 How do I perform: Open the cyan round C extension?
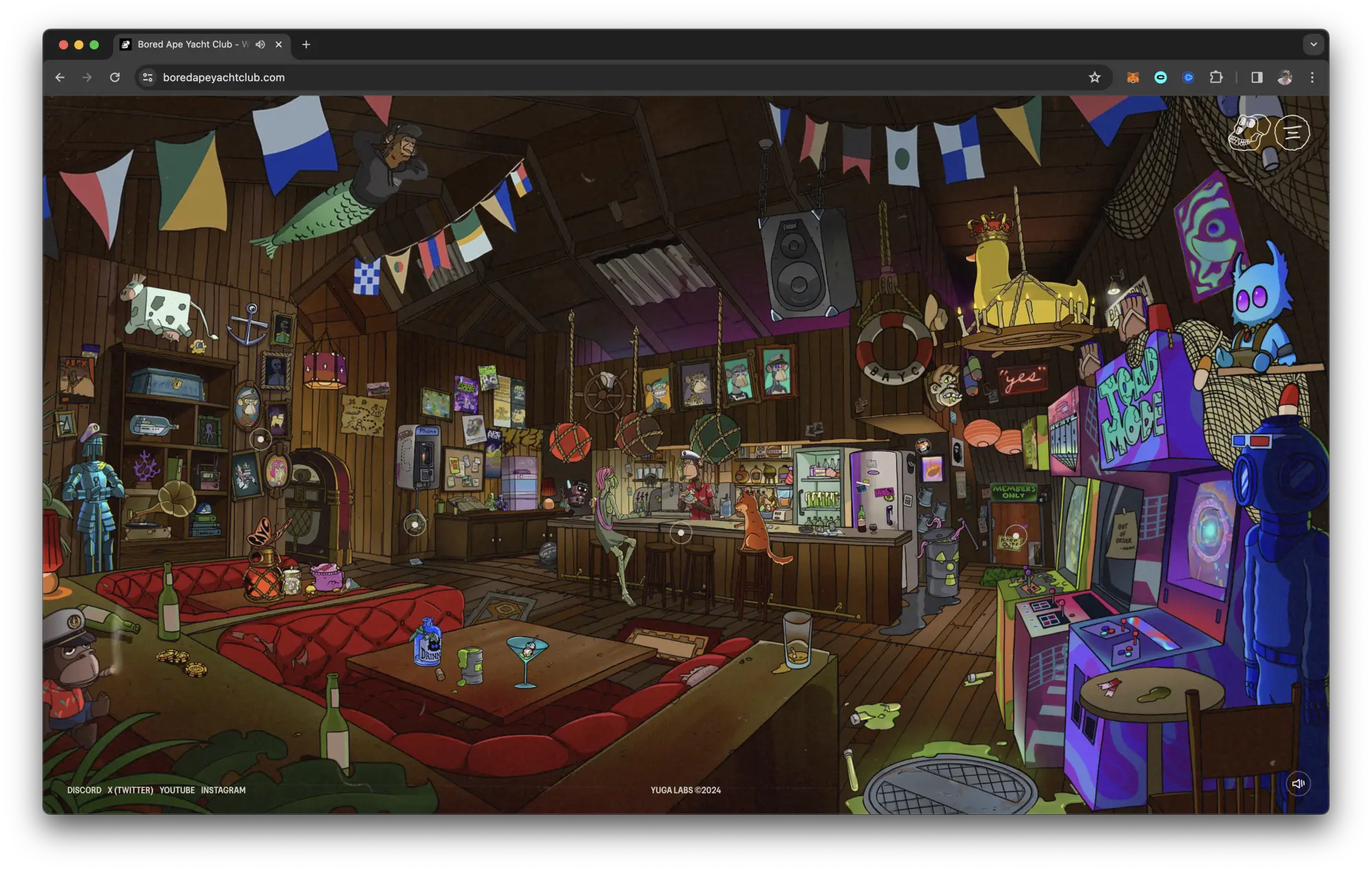[1161, 78]
